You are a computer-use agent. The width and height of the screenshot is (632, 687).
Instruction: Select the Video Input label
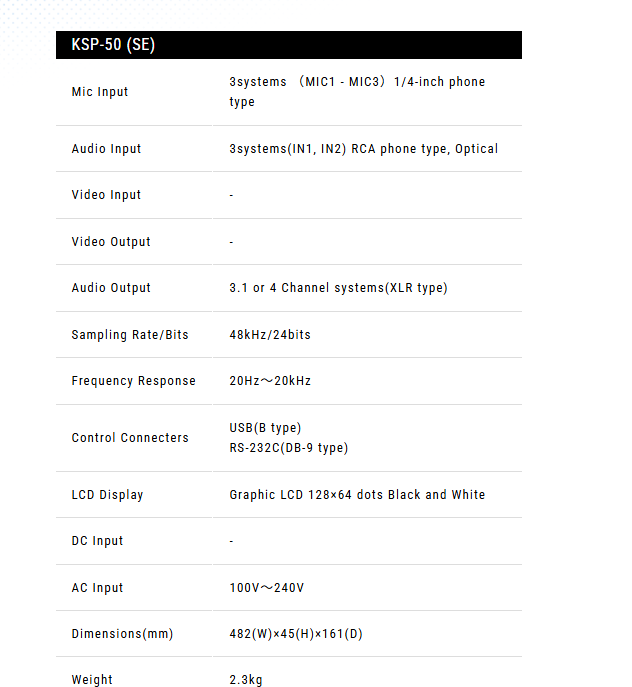(106, 195)
